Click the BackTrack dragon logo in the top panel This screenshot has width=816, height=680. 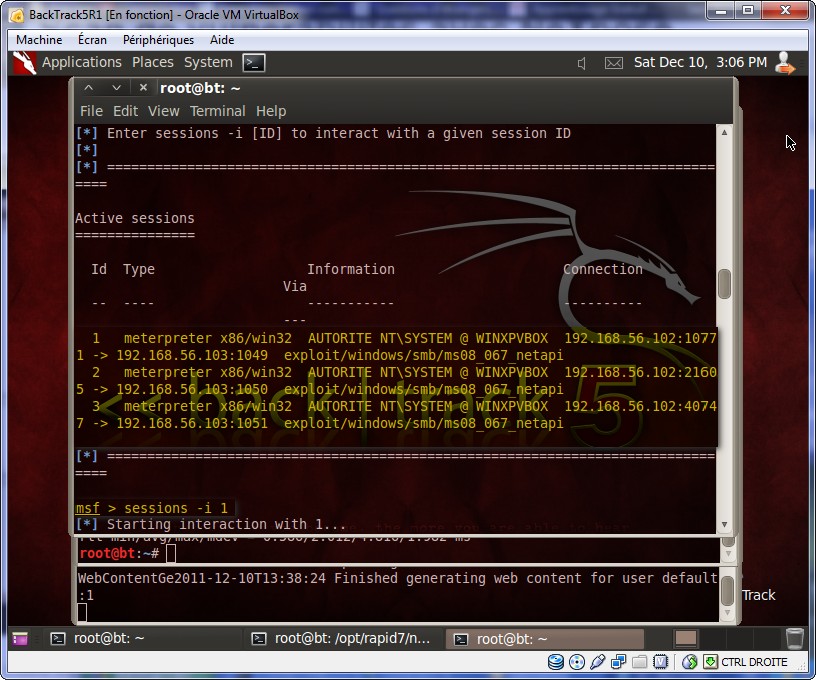24,63
